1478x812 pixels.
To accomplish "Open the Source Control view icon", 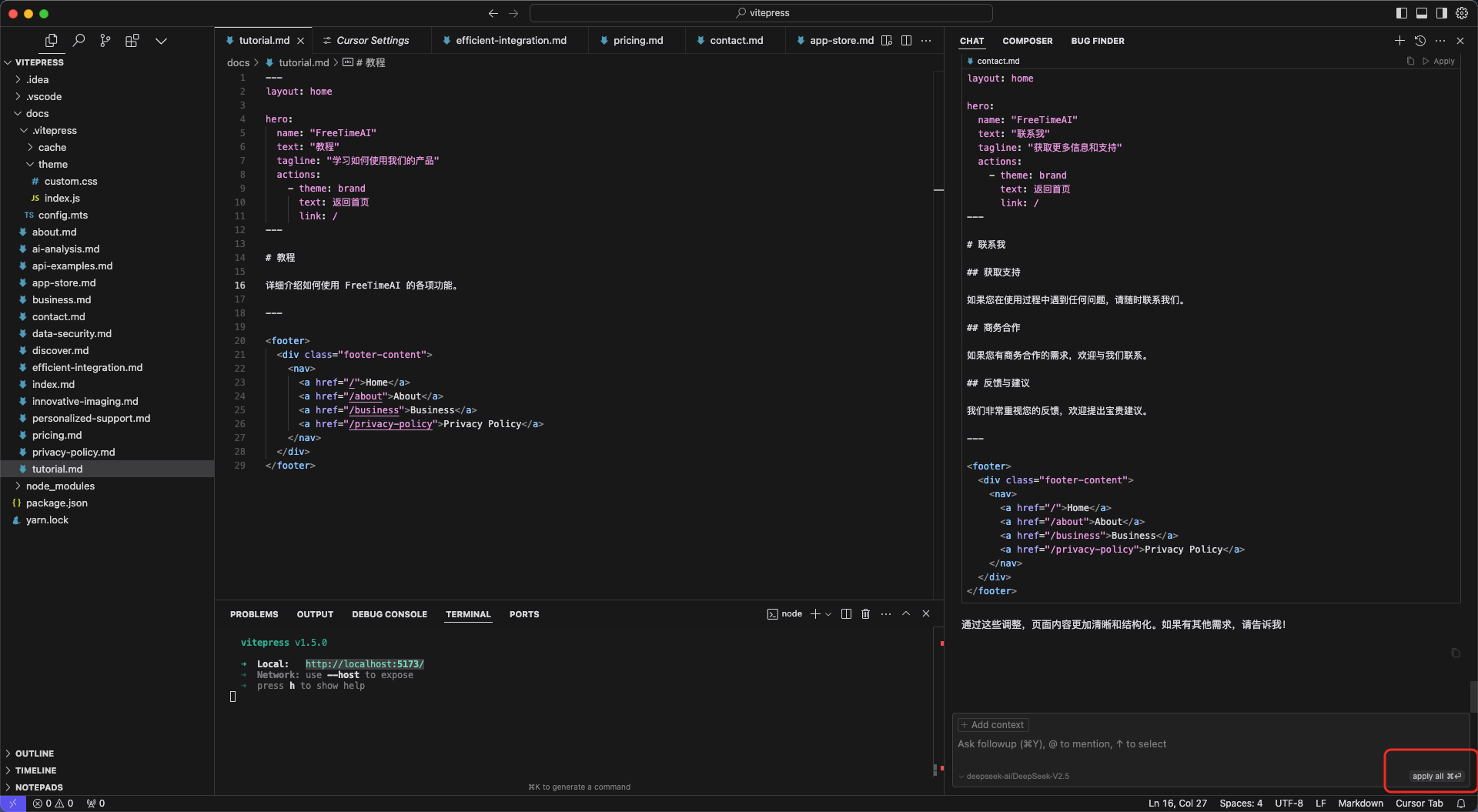I will coord(105,41).
